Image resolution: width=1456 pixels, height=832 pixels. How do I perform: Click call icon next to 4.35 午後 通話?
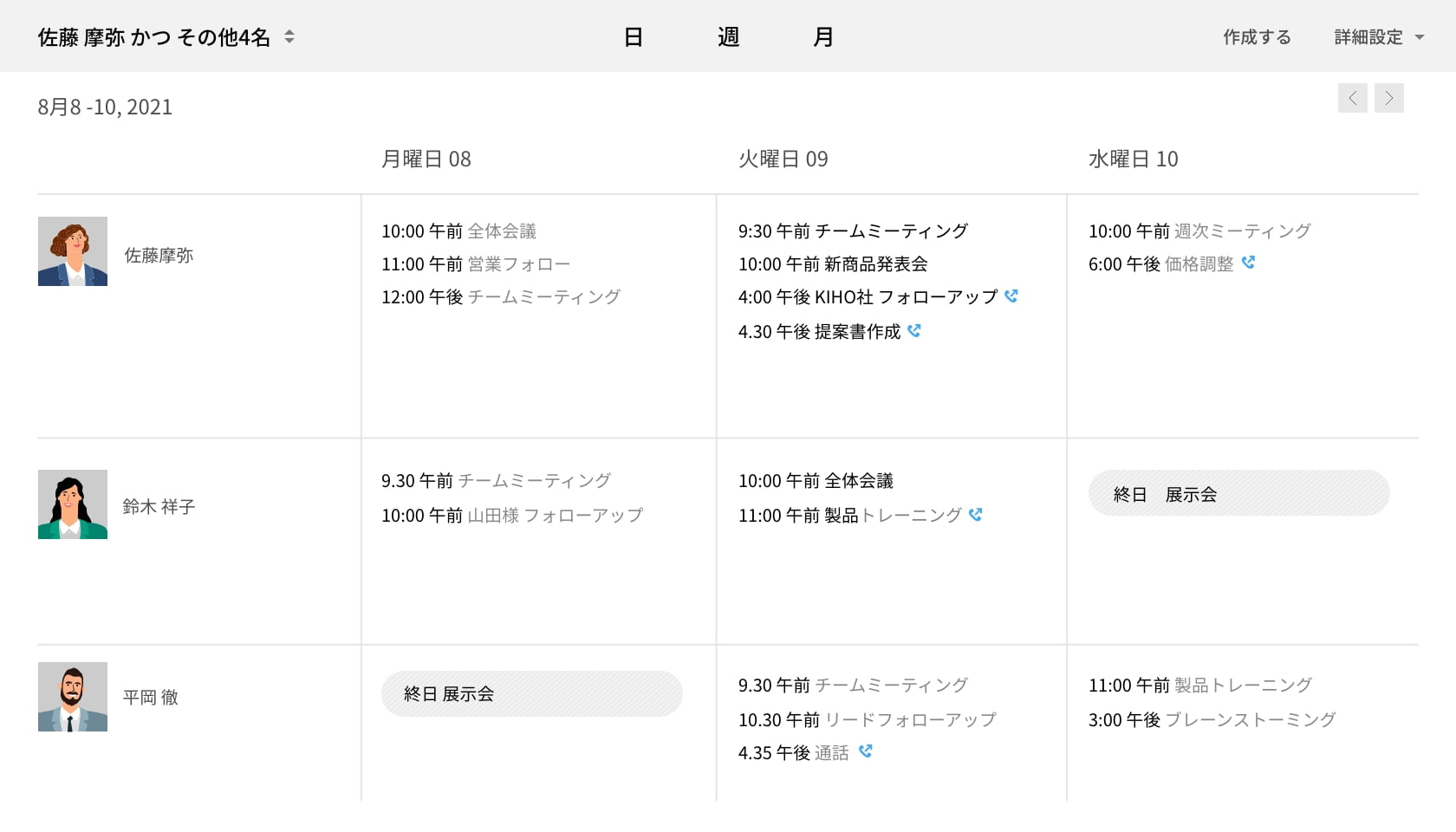865,751
